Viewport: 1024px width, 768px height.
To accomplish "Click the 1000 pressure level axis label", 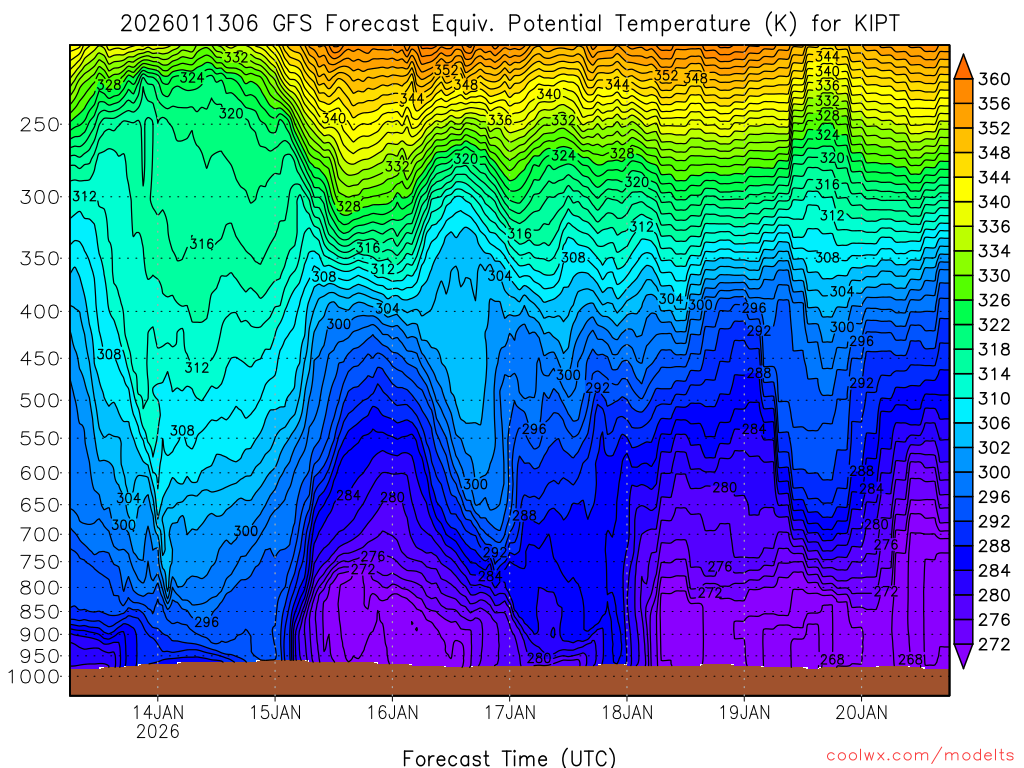I will click(34, 677).
